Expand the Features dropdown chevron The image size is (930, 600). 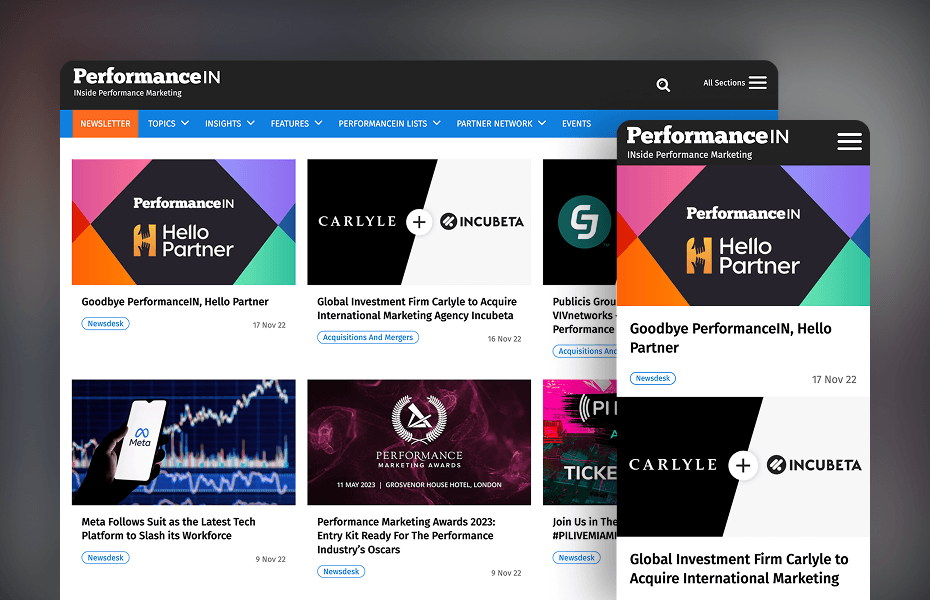319,123
